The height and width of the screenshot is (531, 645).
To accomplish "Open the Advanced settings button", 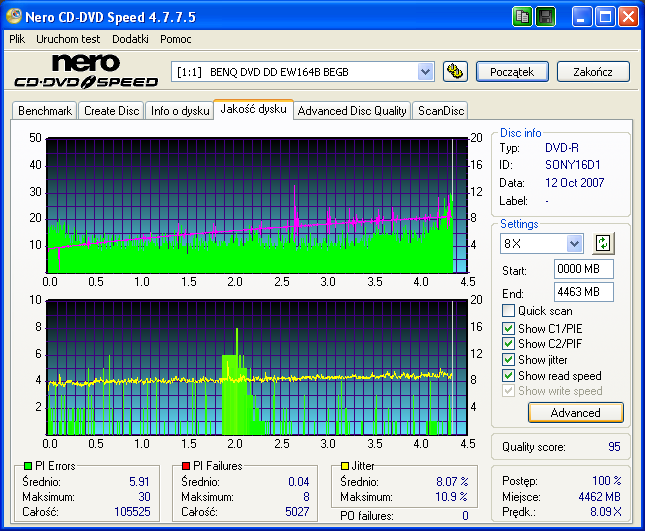I will click(575, 413).
